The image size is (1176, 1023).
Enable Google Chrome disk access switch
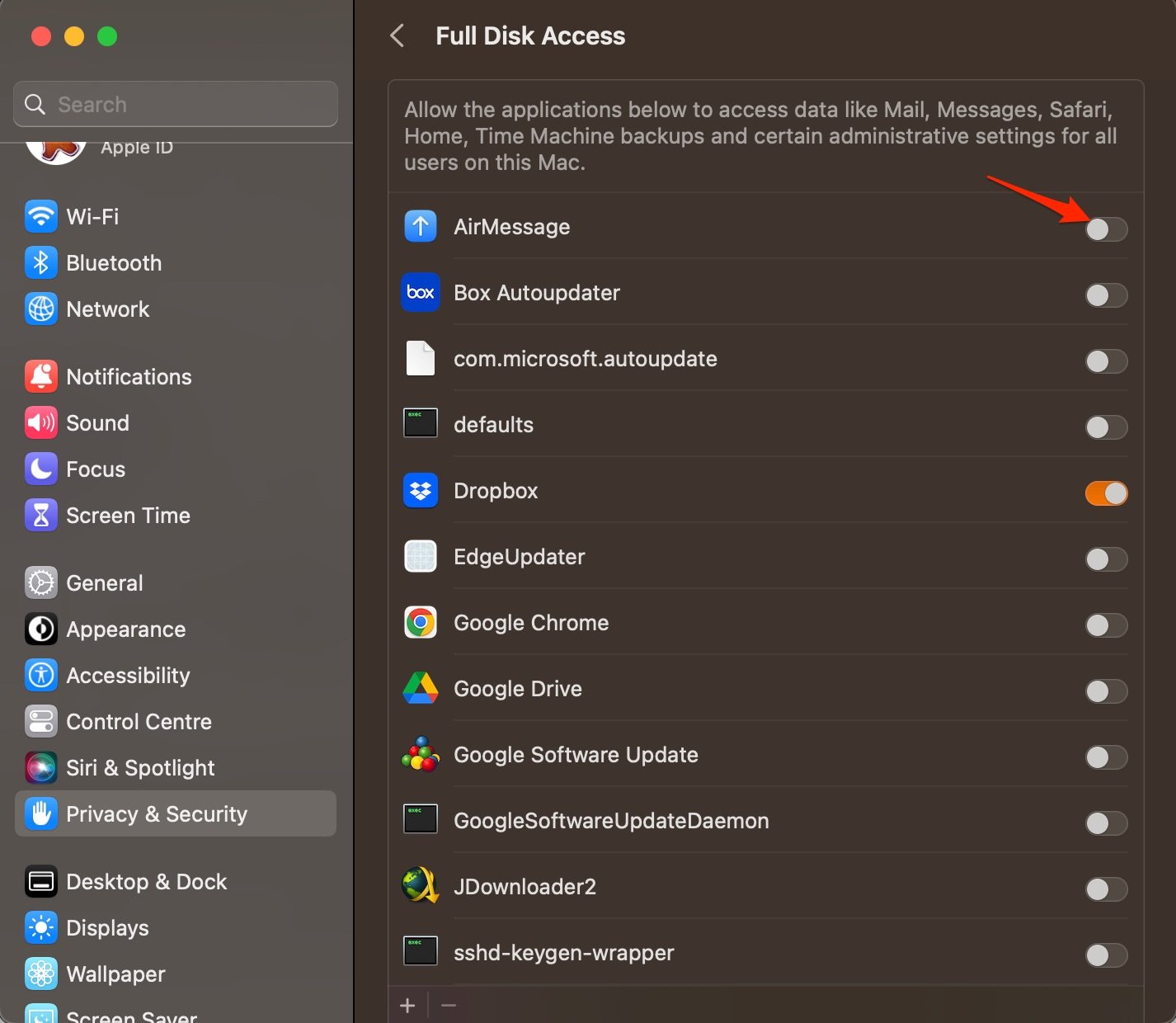1106,625
